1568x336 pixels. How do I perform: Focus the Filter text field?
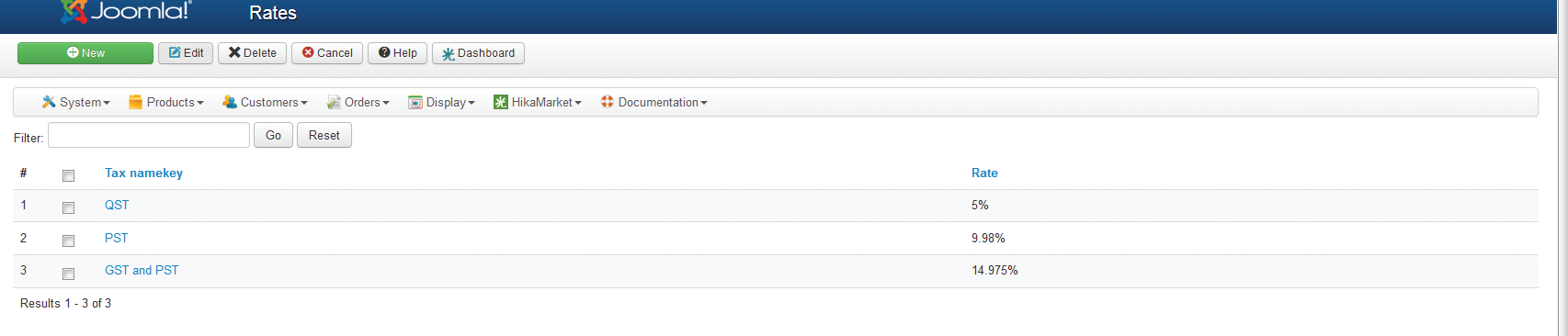tap(149, 135)
